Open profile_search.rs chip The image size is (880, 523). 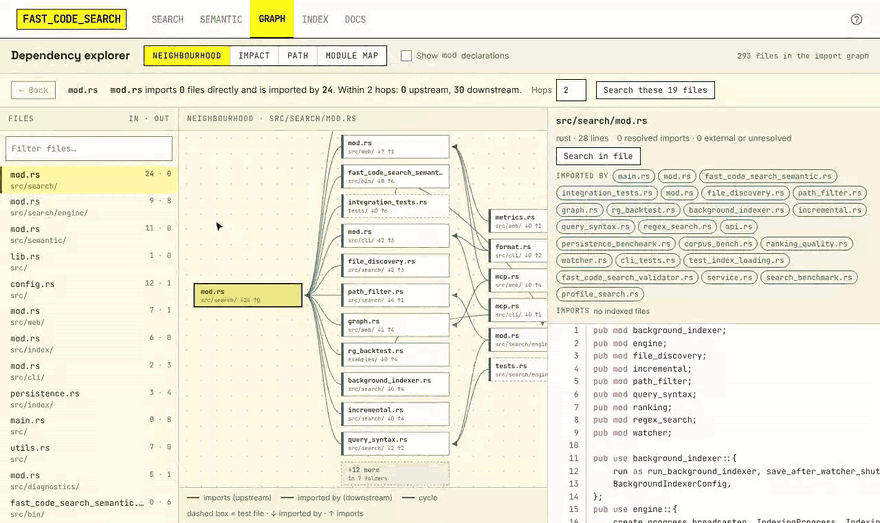pos(600,294)
